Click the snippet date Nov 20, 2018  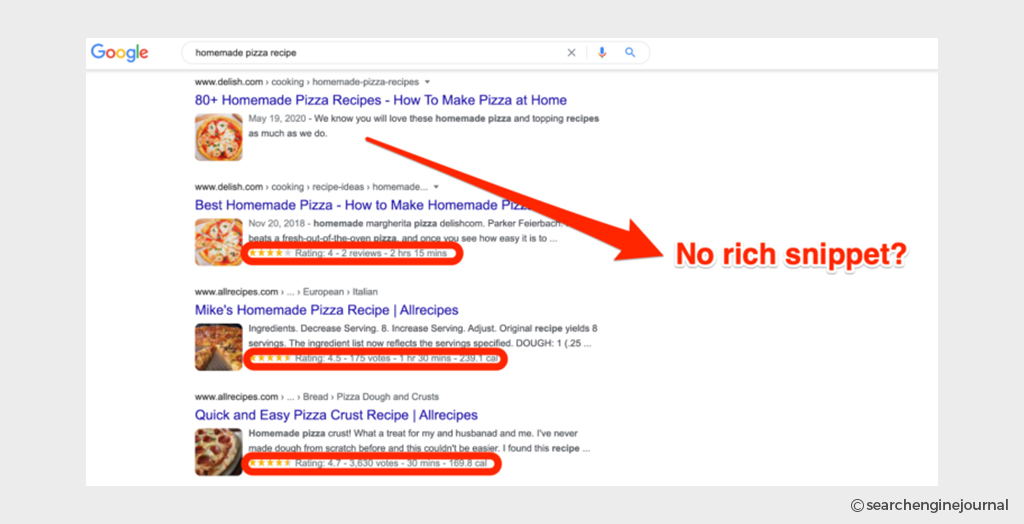click(x=278, y=223)
